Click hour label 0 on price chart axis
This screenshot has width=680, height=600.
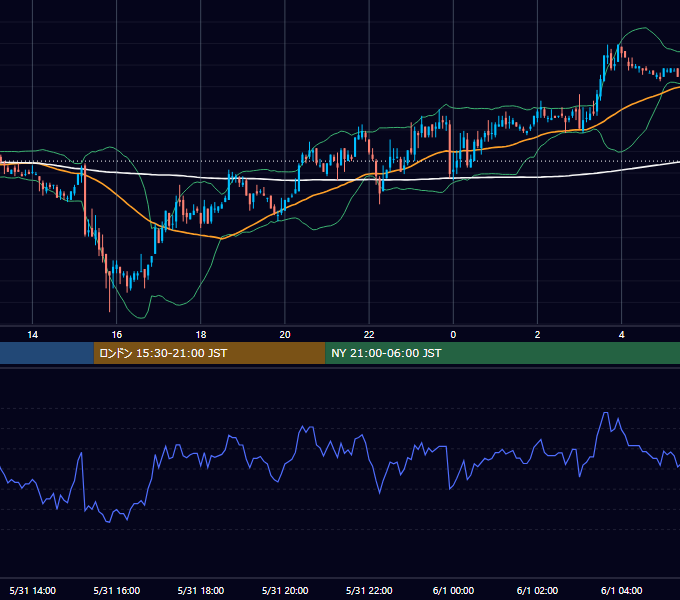click(453, 335)
